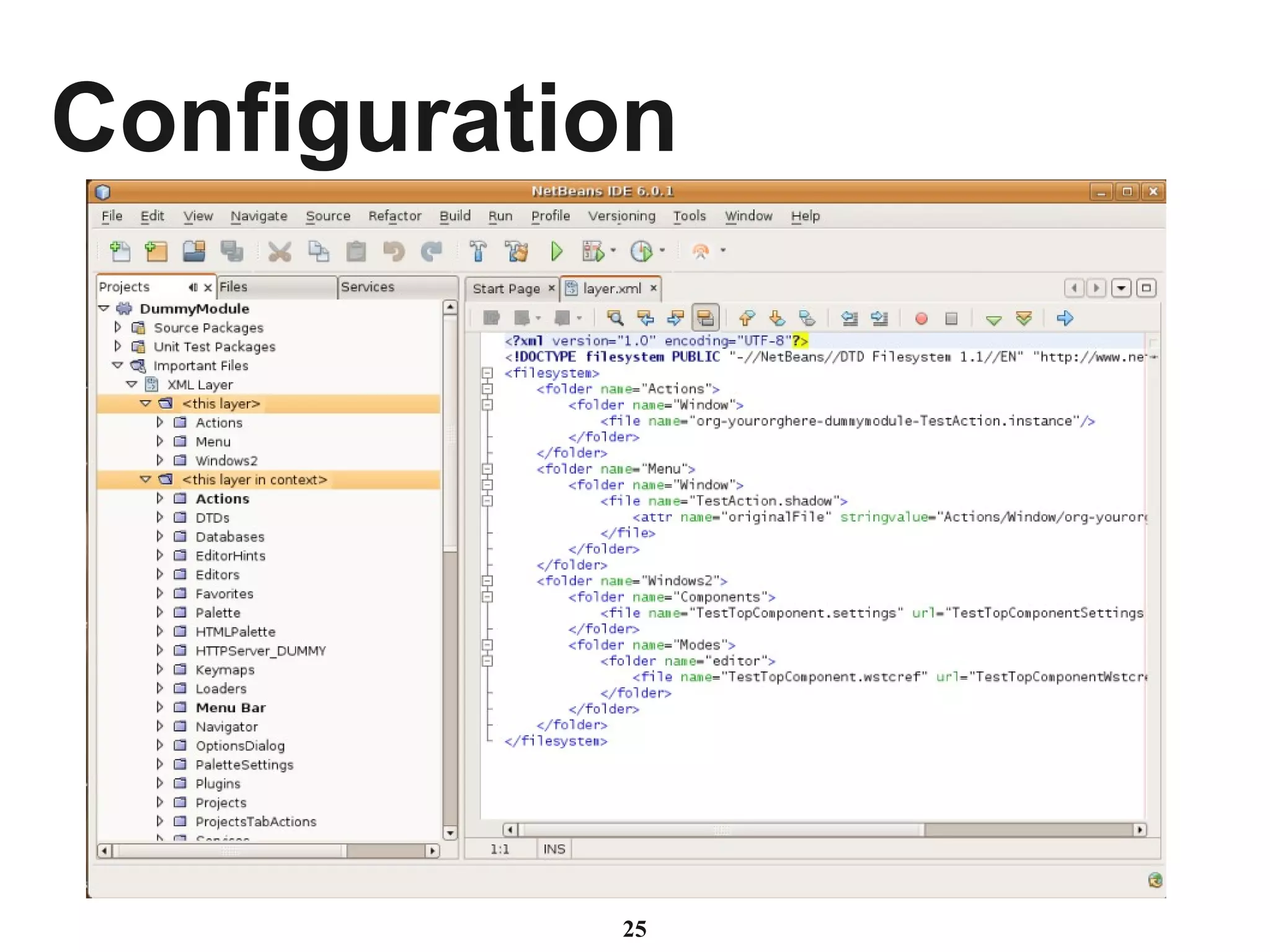Click the Shift Line Left icon
The width and height of the screenshot is (1270, 952).
(x=850, y=318)
